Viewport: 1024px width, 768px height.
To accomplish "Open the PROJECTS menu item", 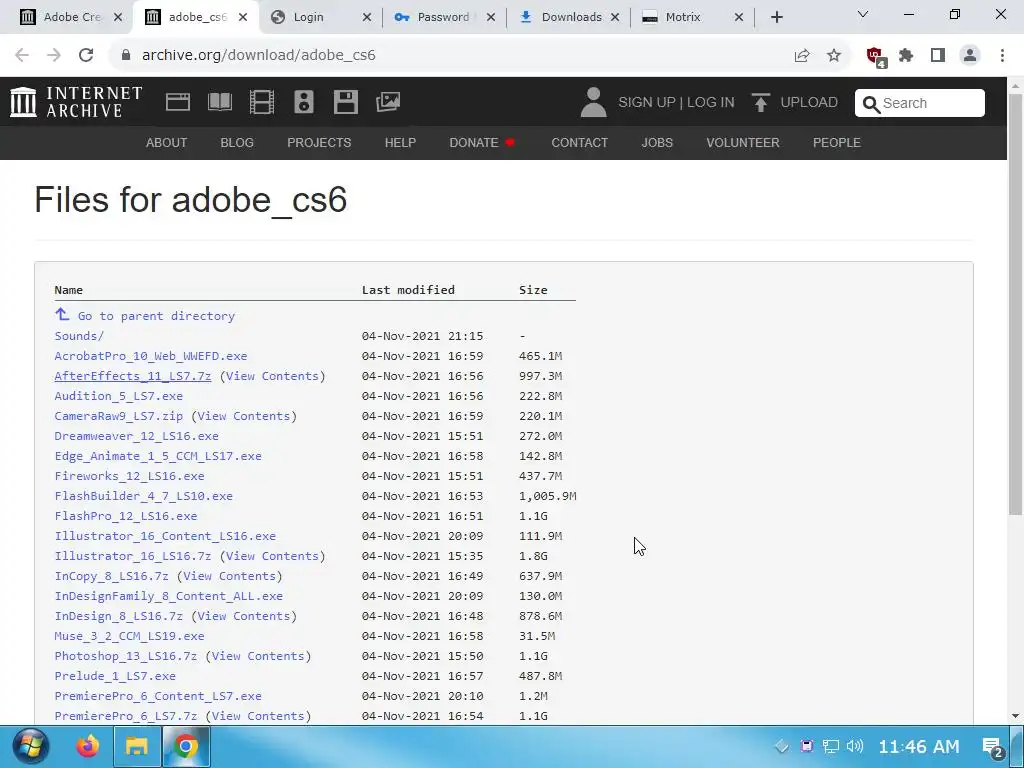I will 319,142.
